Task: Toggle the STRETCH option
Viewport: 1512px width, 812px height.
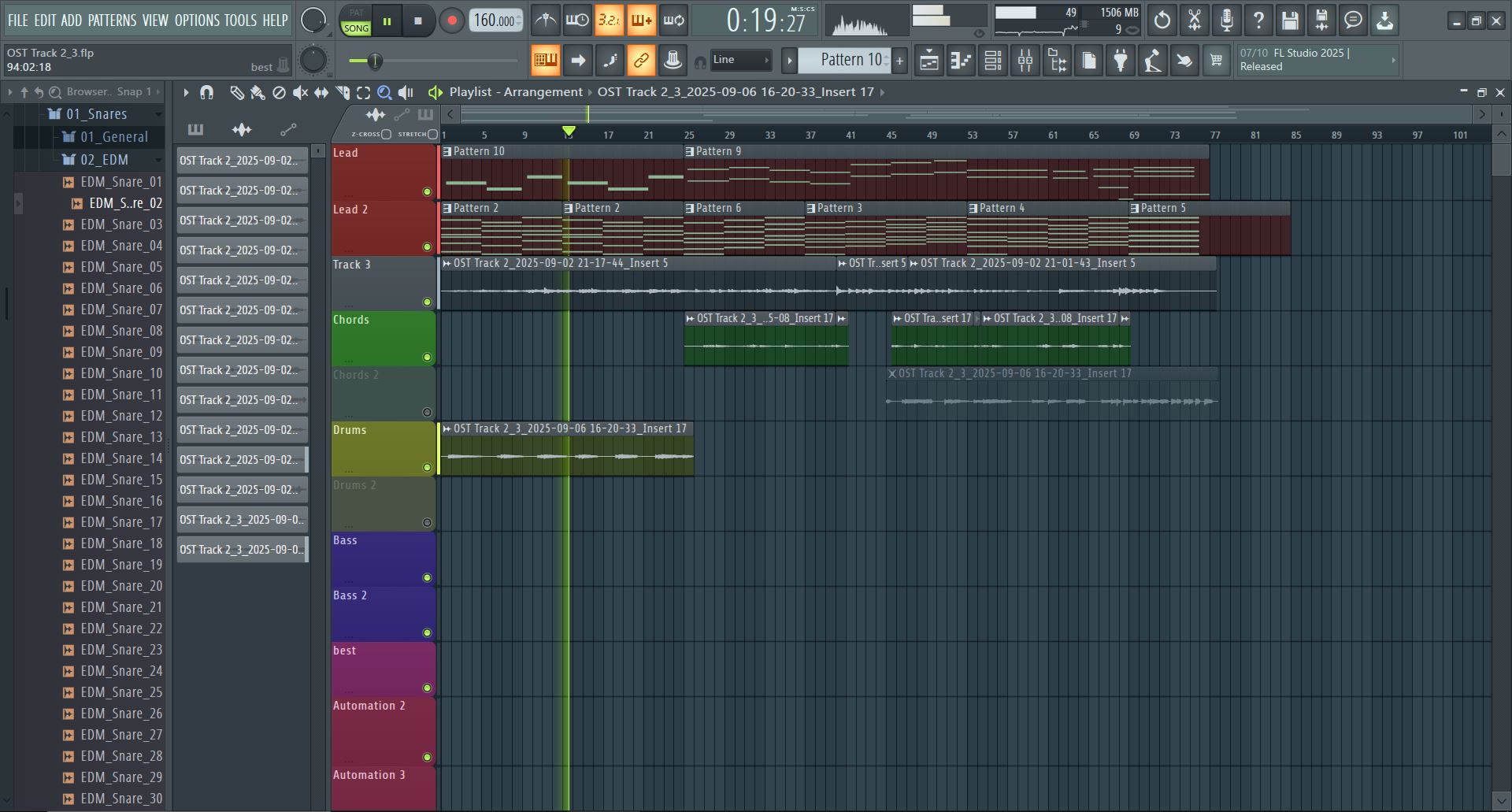Action: 432,134
